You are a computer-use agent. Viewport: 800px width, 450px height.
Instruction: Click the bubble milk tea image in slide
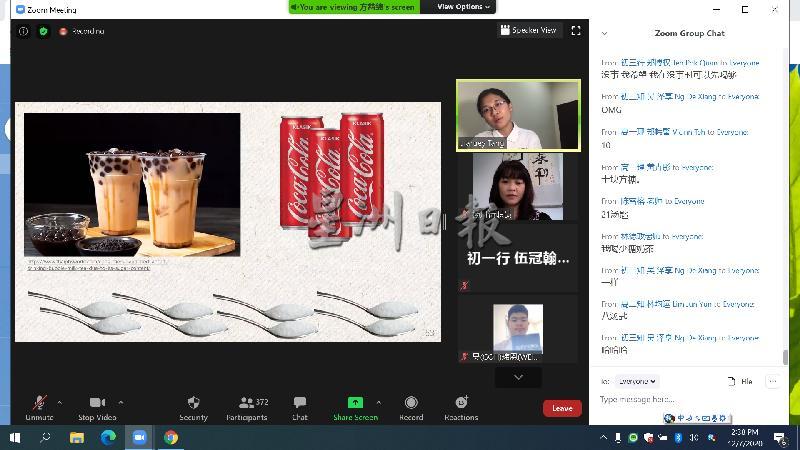click(x=132, y=185)
